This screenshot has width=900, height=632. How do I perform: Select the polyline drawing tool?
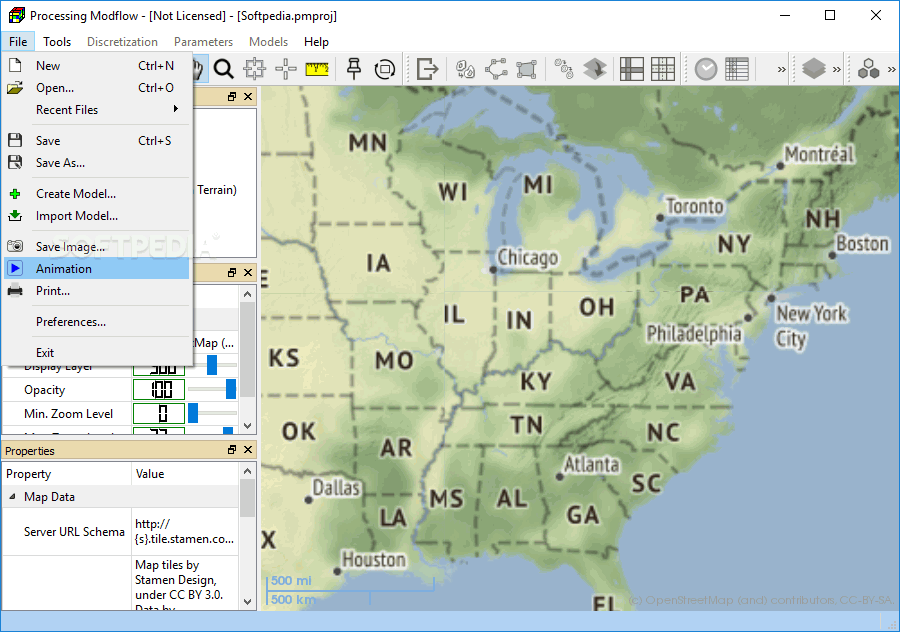pos(496,69)
